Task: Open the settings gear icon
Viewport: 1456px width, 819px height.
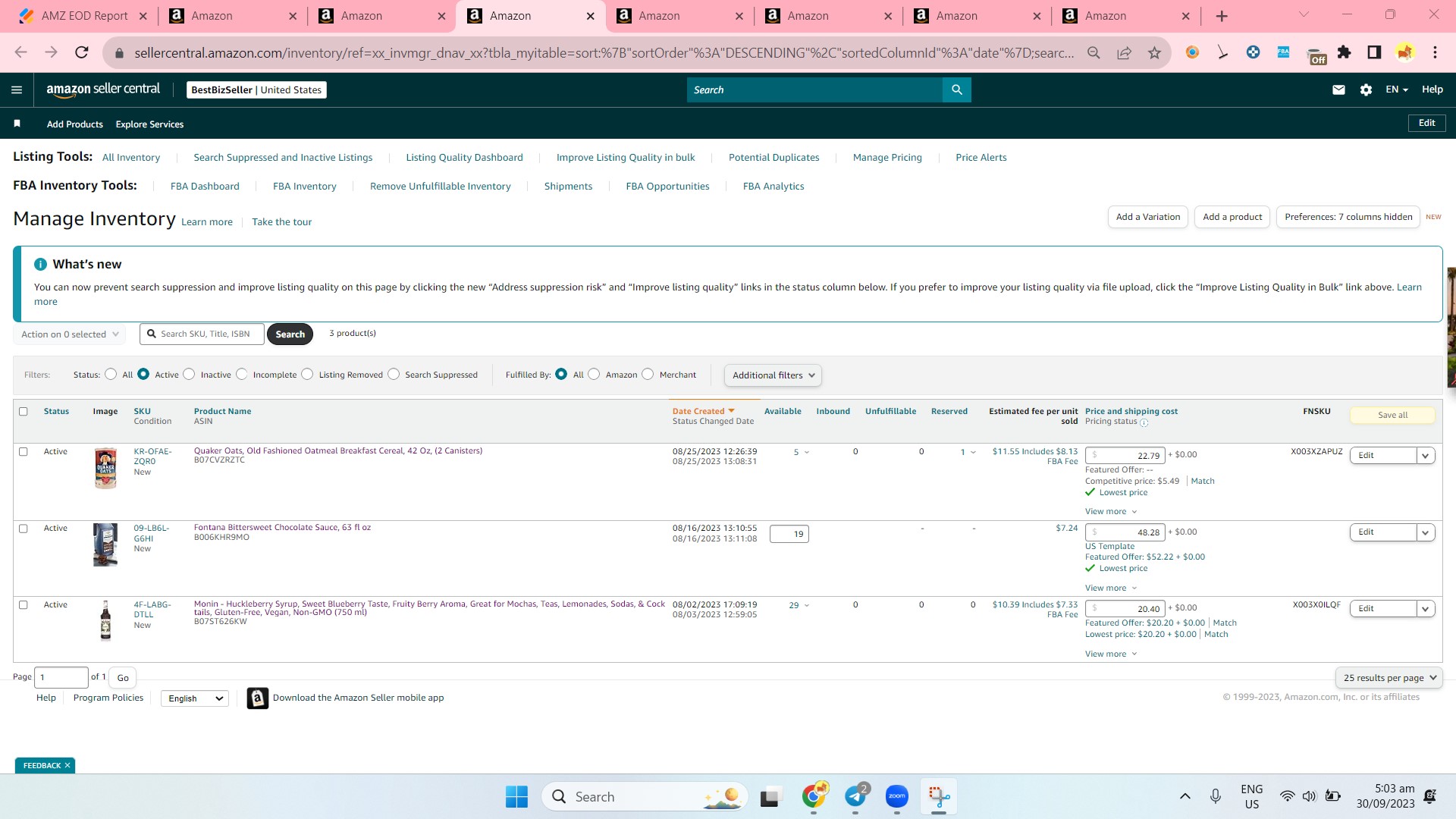Action: pyautogui.click(x=1366, y=89)
